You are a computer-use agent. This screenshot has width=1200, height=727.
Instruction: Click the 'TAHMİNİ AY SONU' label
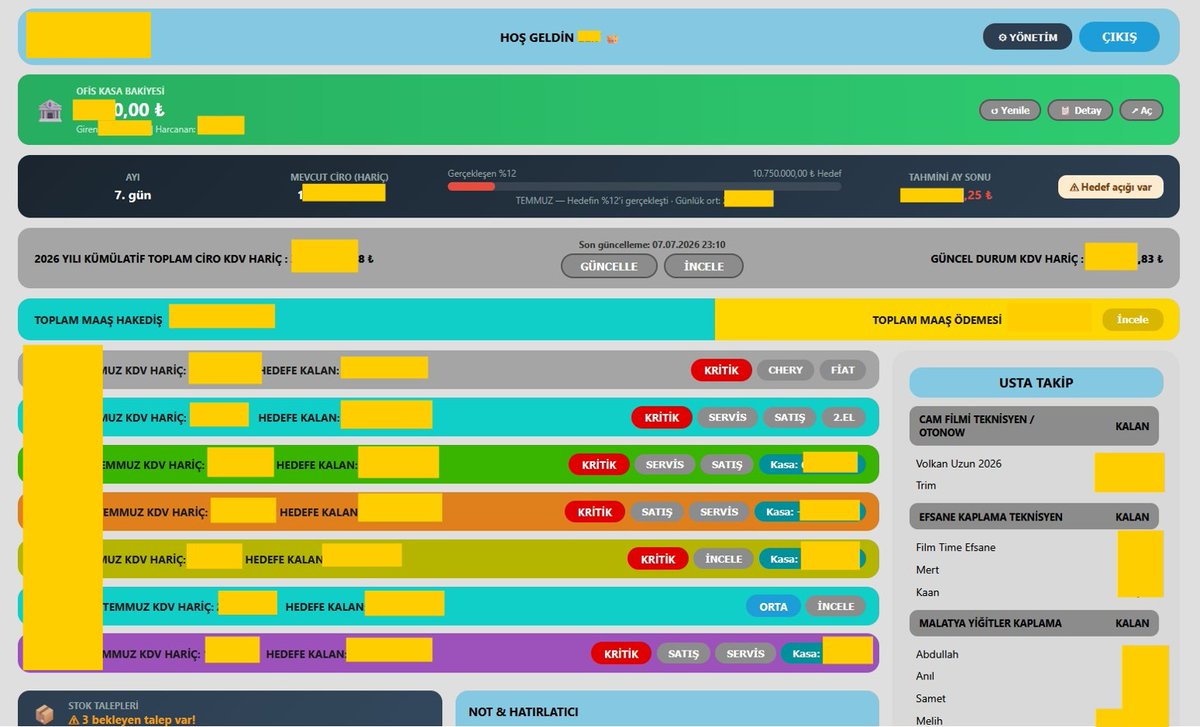point(949,177)
